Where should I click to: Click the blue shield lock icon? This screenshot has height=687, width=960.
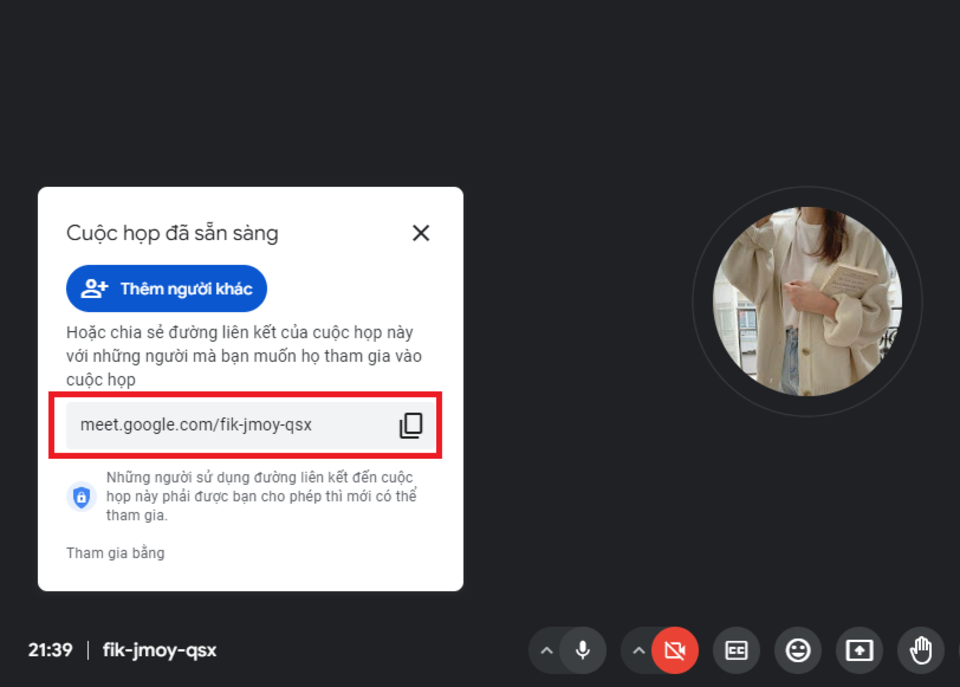[x=81, y=496]
